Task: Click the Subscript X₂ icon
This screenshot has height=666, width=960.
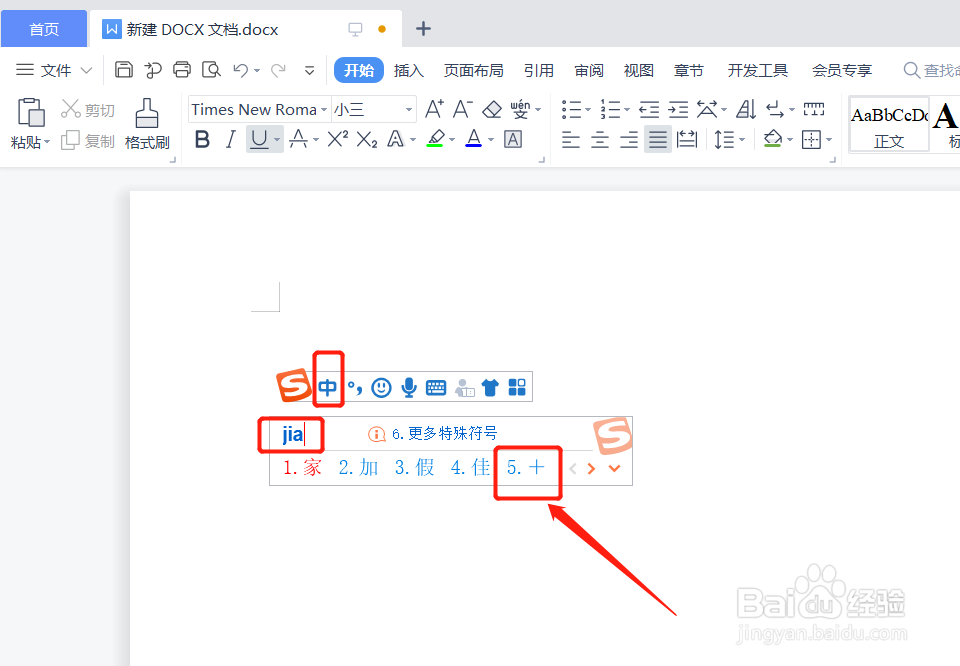Action: point(367,140)
